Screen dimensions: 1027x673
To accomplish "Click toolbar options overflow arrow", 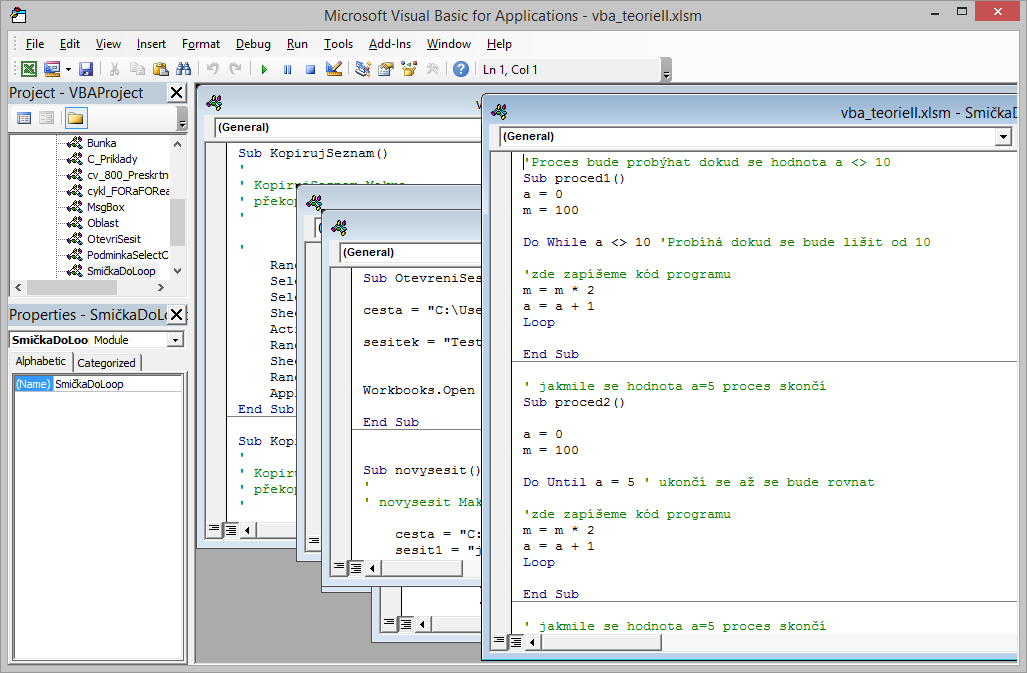I will pyautogui.click(x=666, y=70).
